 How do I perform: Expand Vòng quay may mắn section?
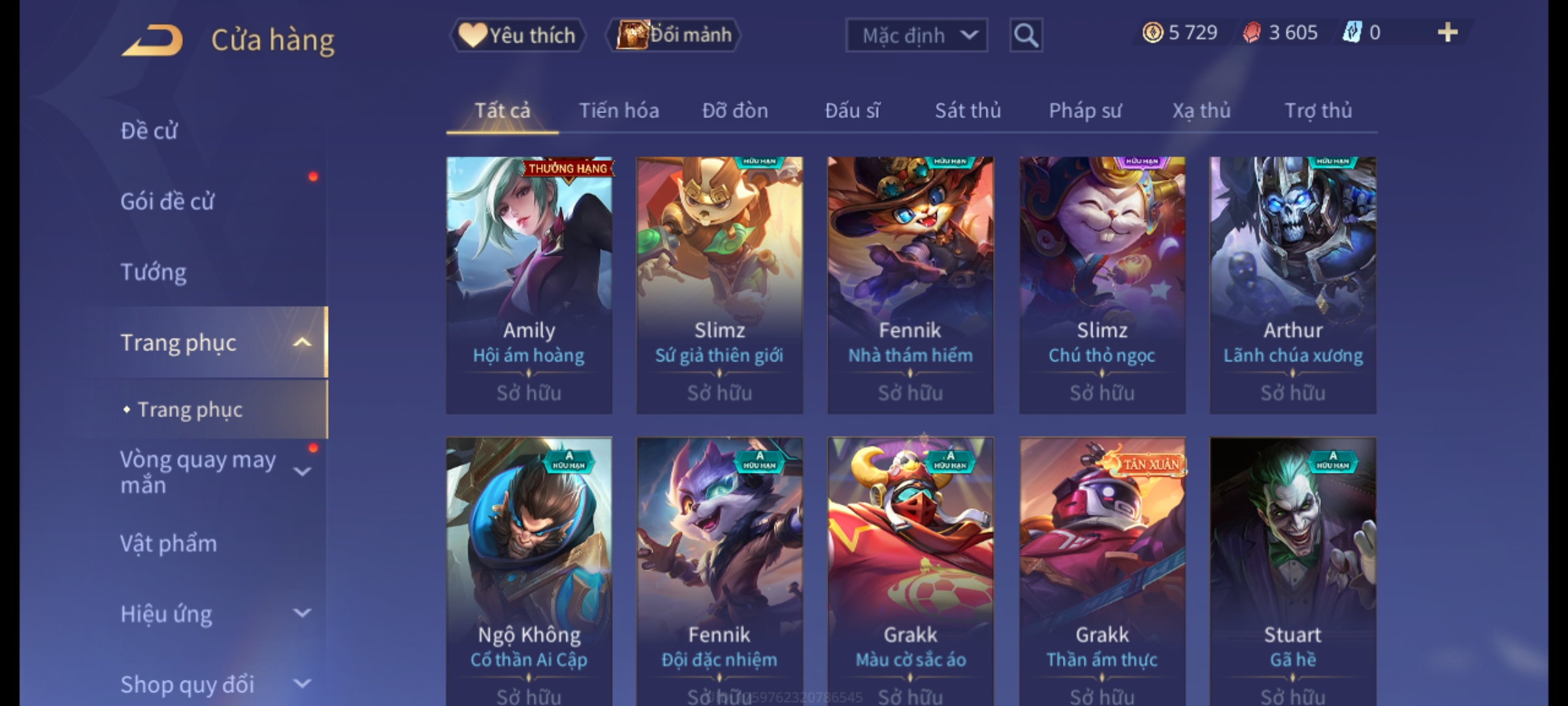(302, 471)
